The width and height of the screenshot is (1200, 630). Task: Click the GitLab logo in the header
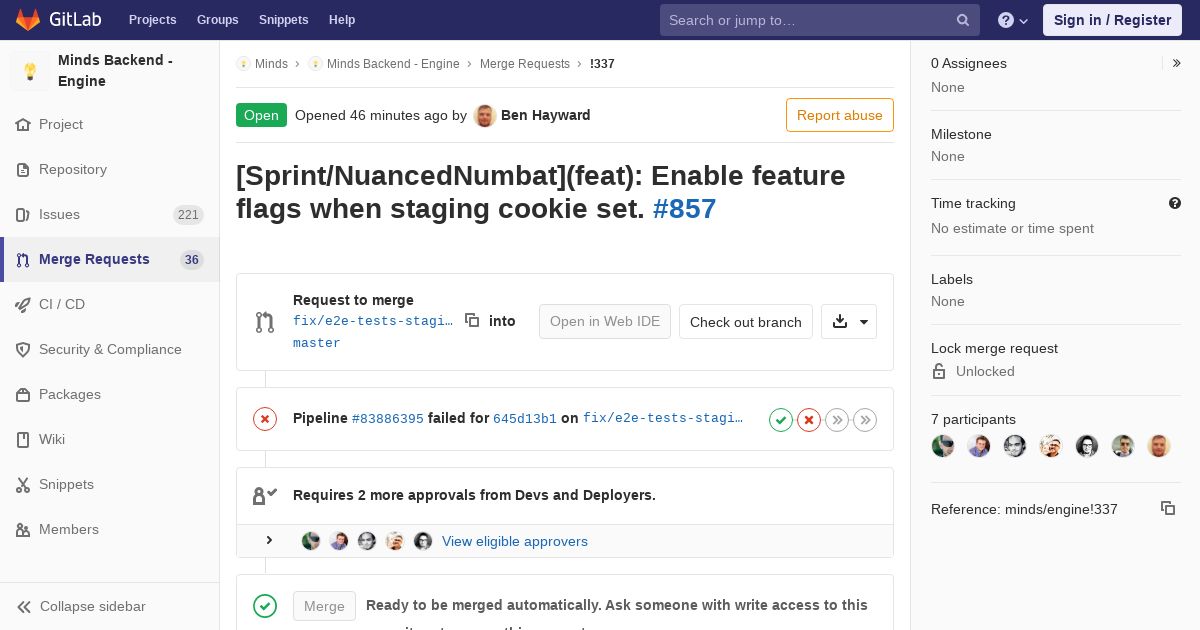pos(58,19)
